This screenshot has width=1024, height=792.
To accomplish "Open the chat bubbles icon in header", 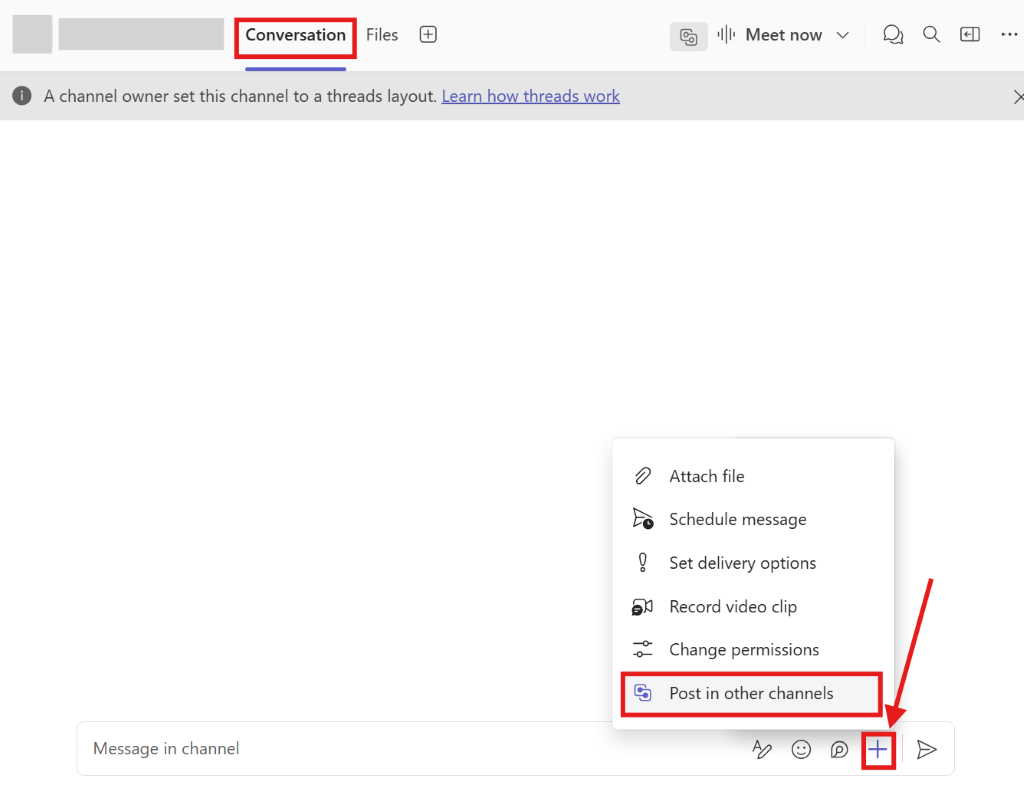I will point(893,35).
